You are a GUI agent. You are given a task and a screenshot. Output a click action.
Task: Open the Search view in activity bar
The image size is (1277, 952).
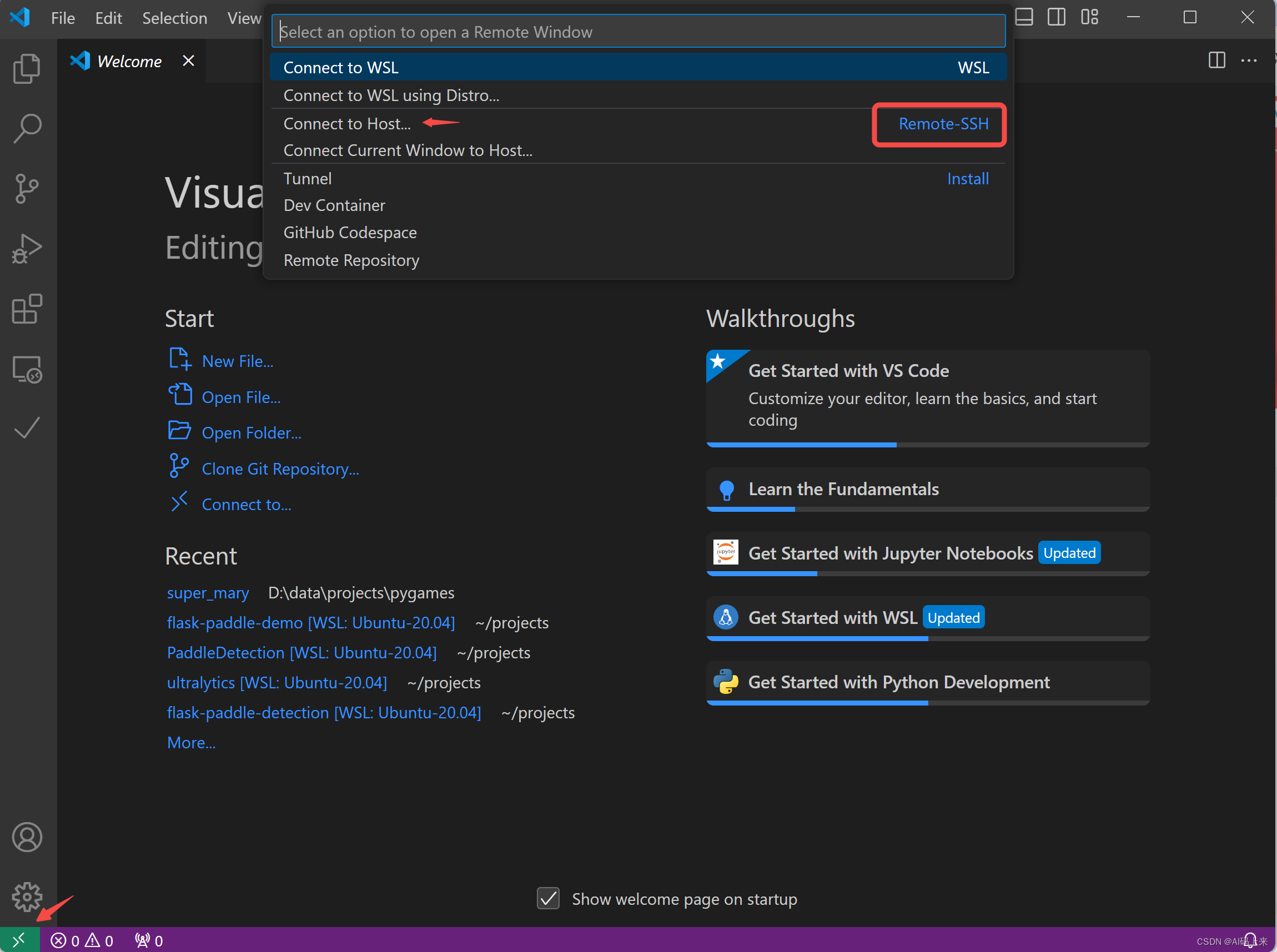(27, 128)
